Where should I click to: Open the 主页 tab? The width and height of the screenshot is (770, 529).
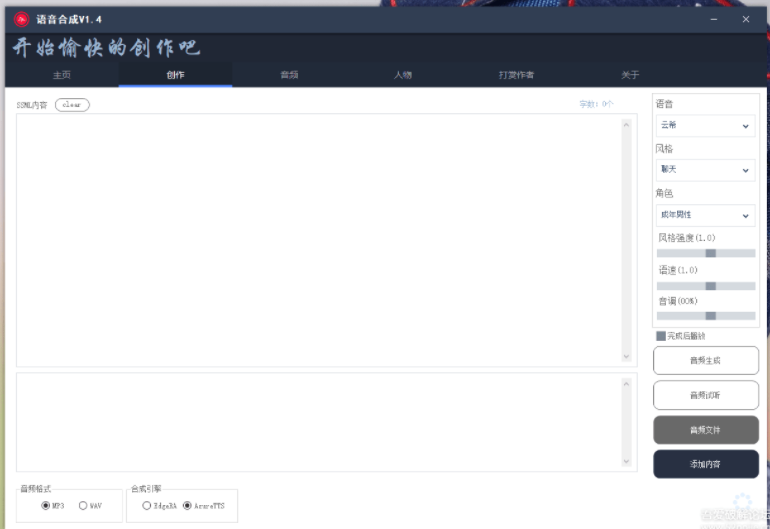pyautogui.click(x=62, y=75)
